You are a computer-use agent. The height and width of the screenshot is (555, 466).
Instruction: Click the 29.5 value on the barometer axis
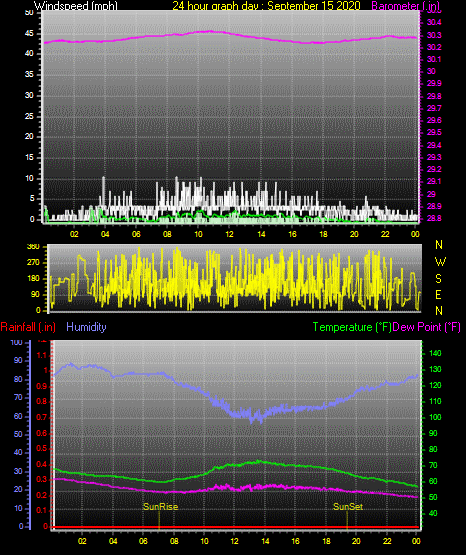[x=434, y=132]
